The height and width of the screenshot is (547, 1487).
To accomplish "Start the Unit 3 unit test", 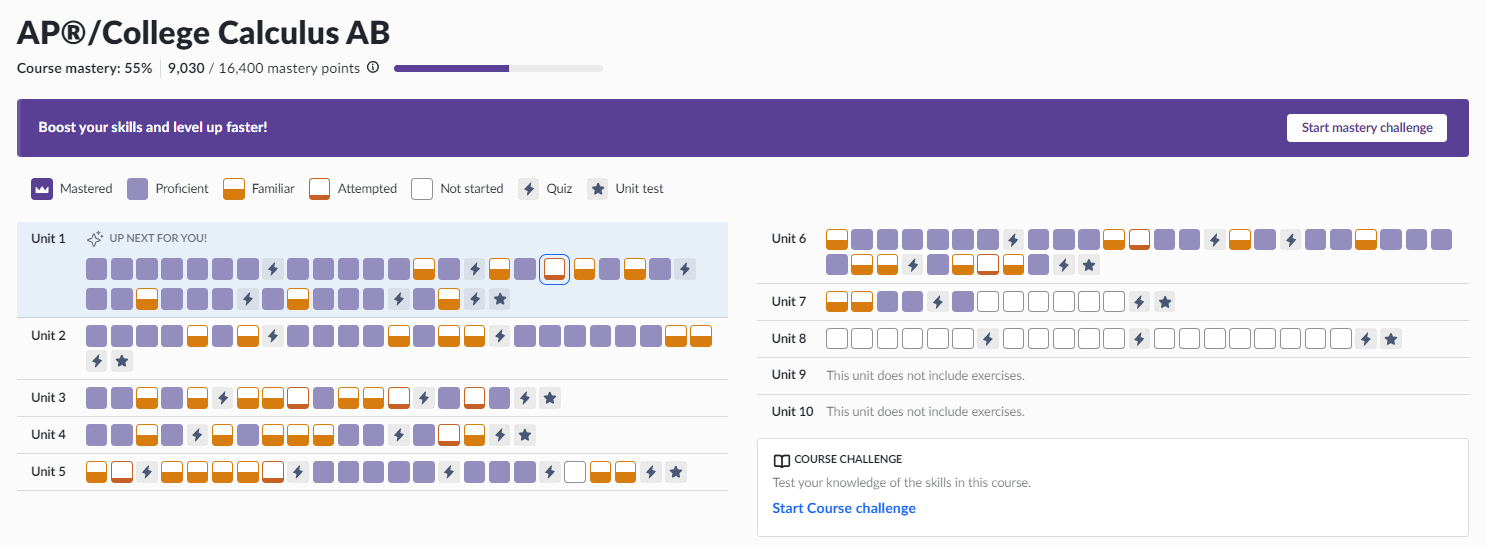I will 549,397.
